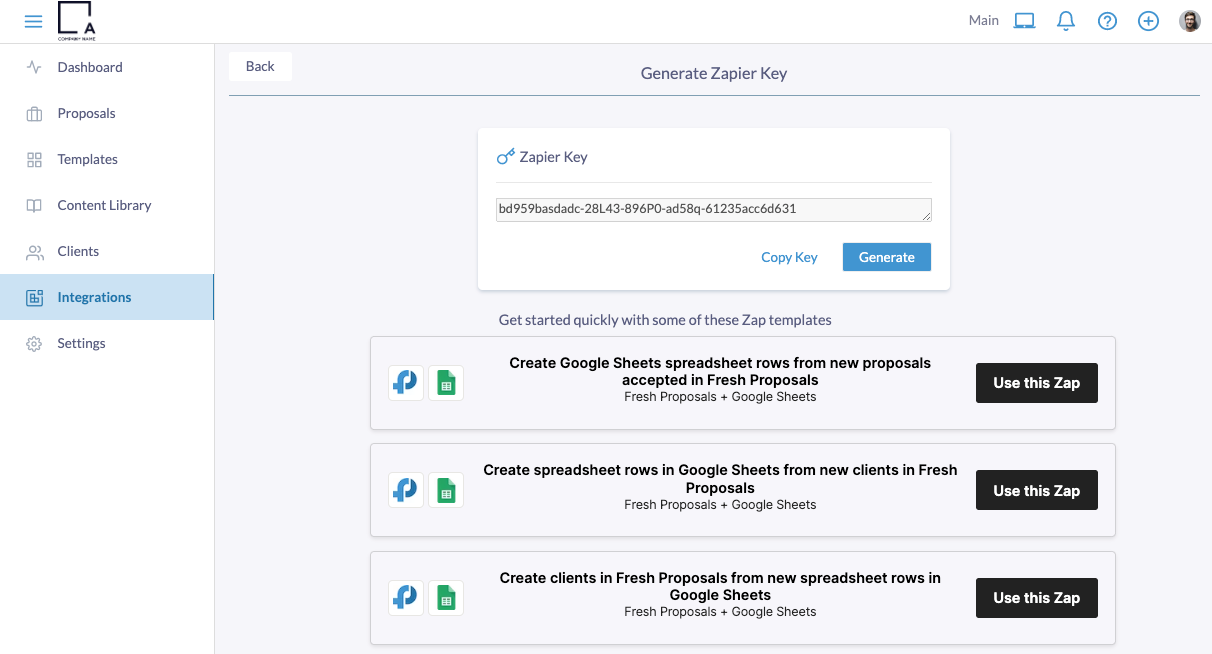Click the Main workspace label
Viewport: 1212px width, 654px height.
(x=984, y=20)
